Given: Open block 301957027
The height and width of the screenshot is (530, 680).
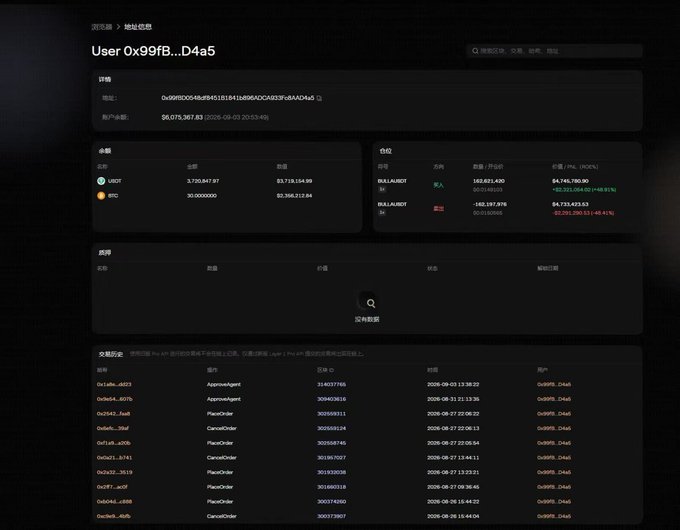Looking at the screenshot, I should click(331, 458).
